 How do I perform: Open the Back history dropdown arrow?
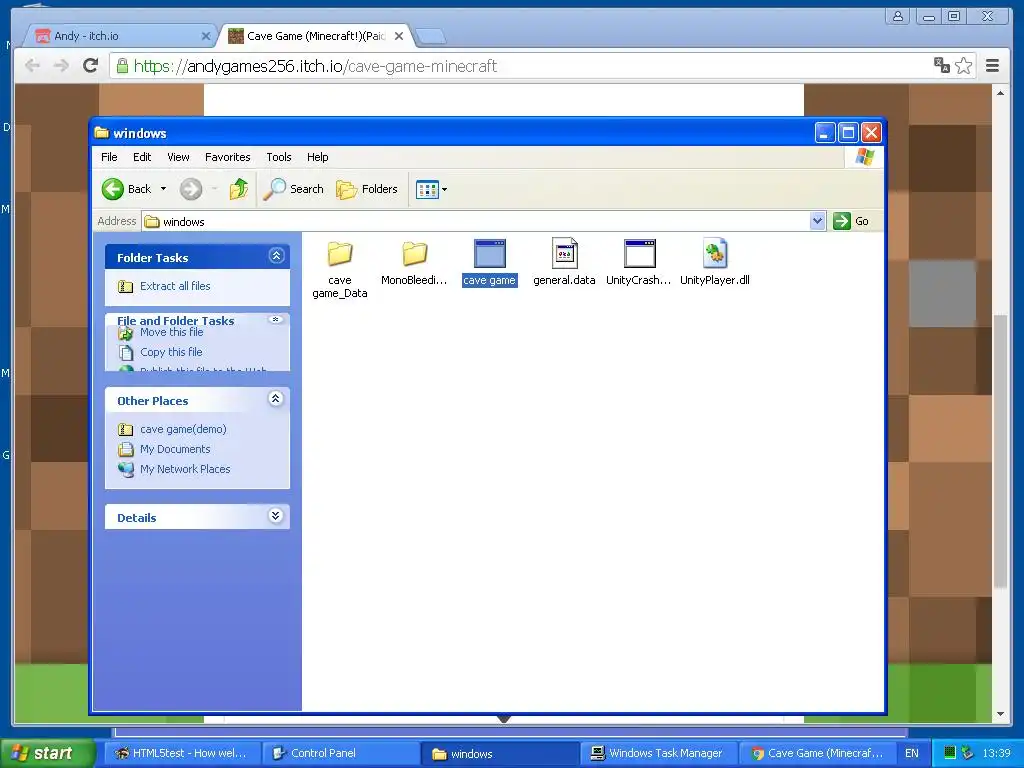point(163,189)
